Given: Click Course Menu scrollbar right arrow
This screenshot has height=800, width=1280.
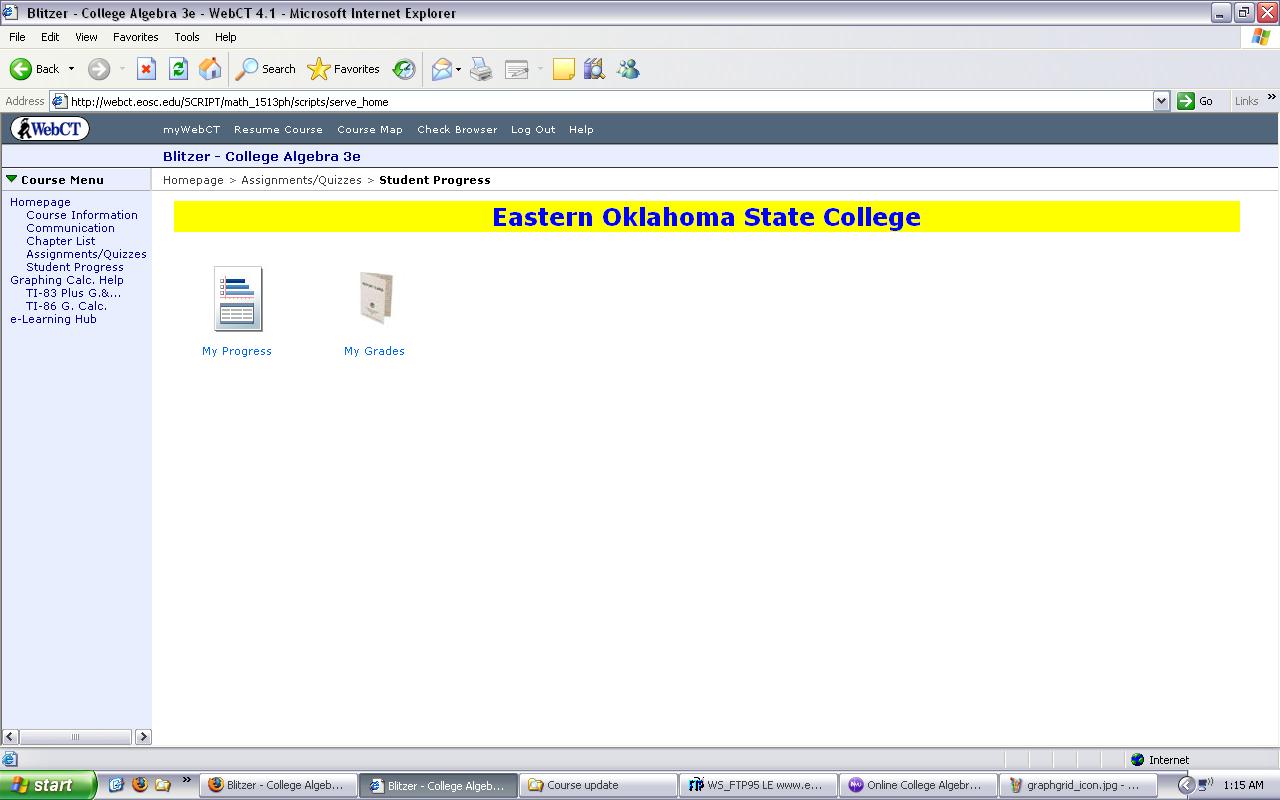Looking at the screenshot, I should tap(143, 737).
